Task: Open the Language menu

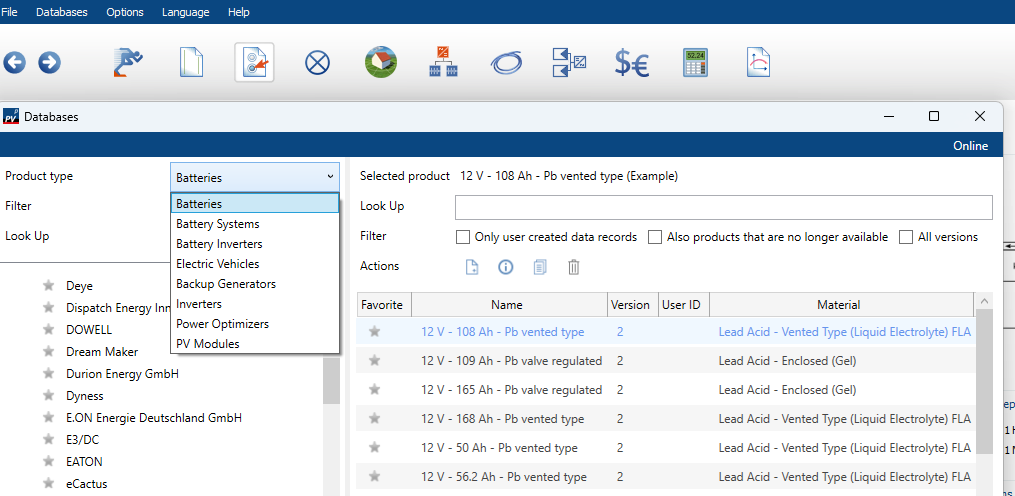Action: [185, 12]
